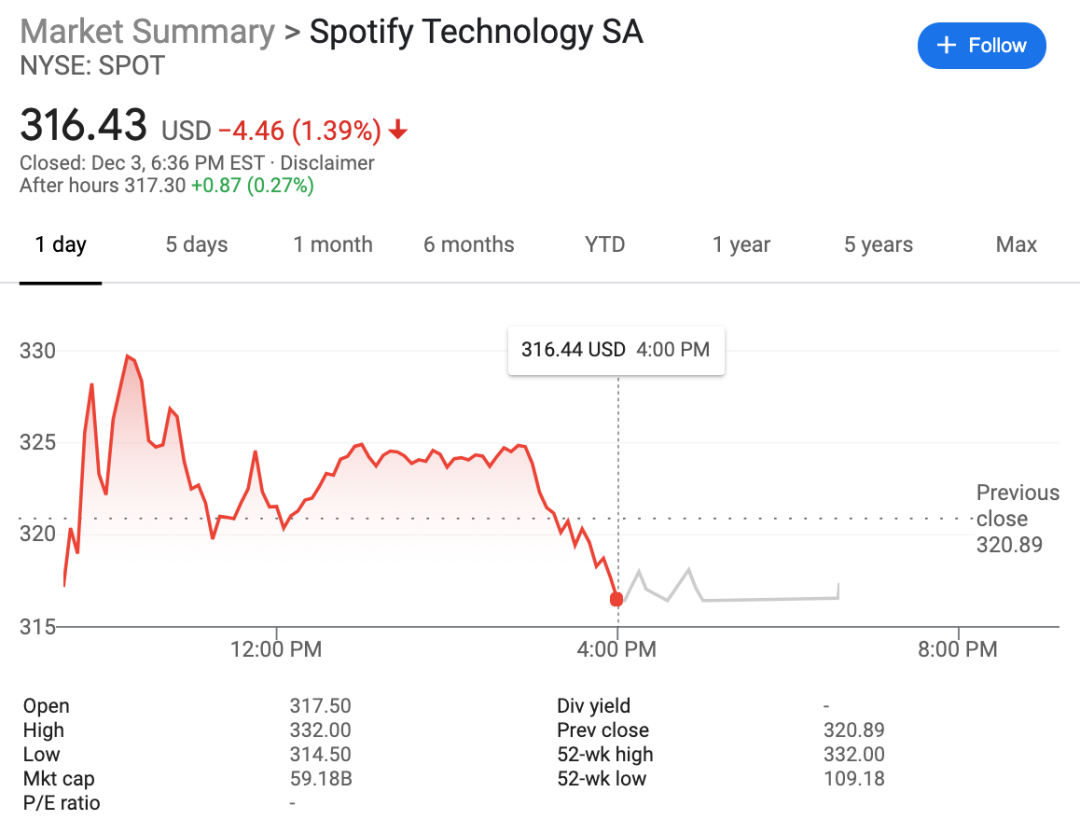Click the gray after-hours chart line

(x=770, y=598)
